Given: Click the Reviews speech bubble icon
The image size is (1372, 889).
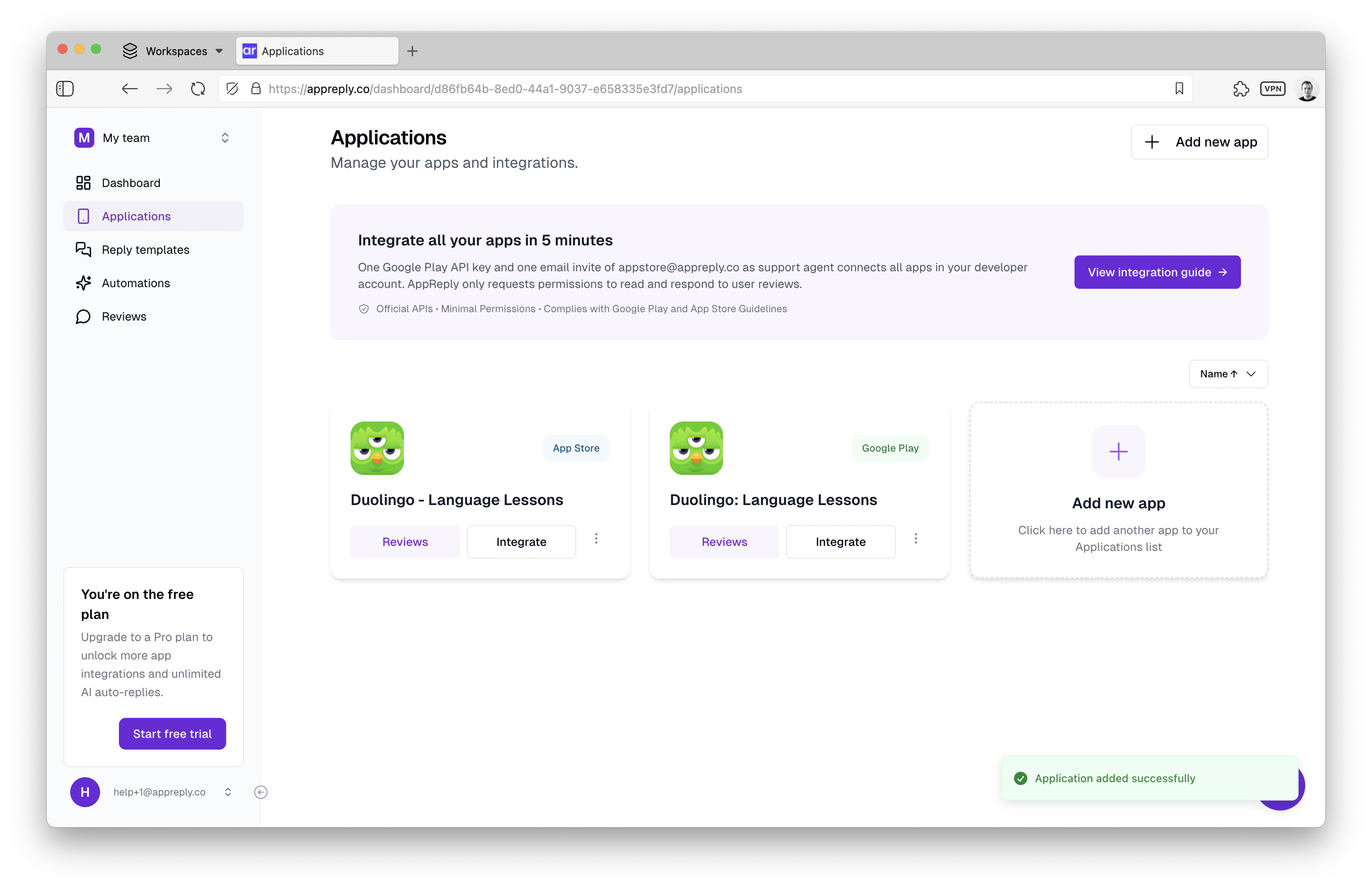Looking at the screenshot, I should [83, 316].
